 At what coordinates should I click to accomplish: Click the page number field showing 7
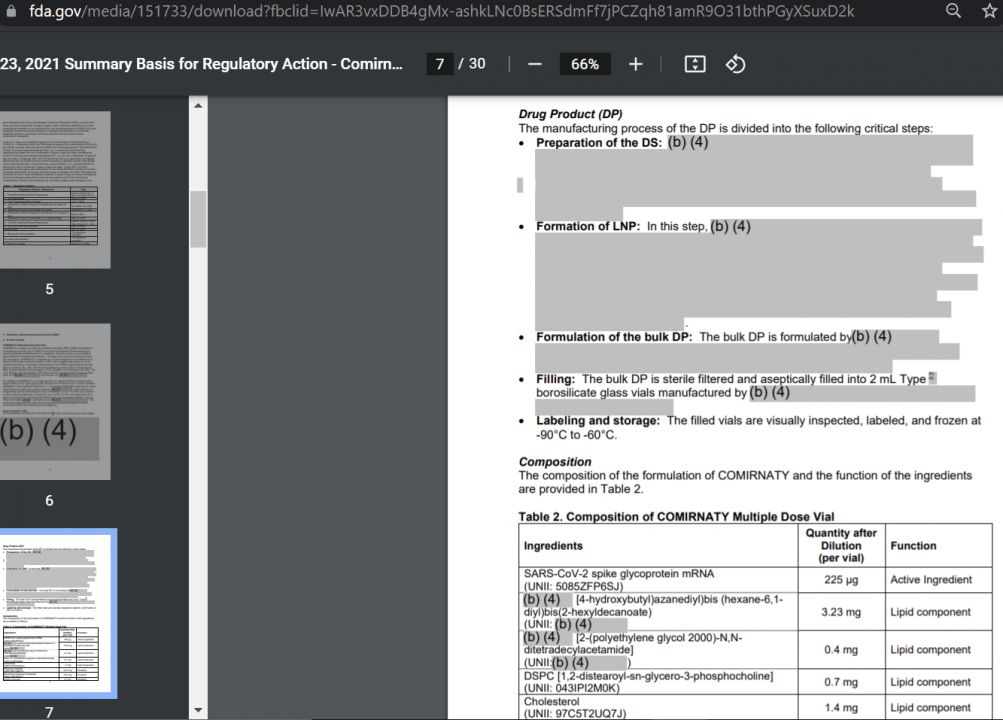439,64
